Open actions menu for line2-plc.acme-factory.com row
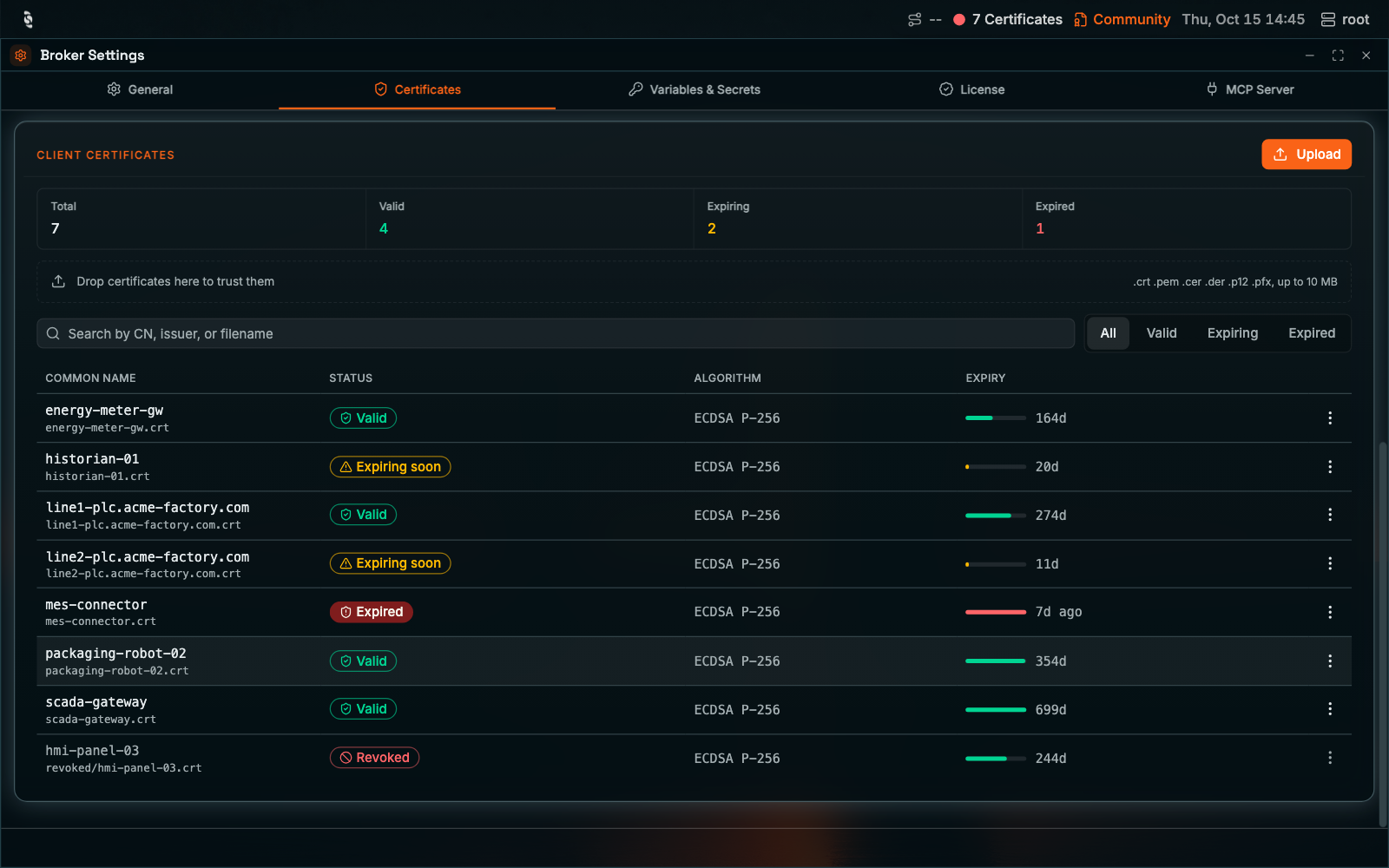Screen dimensions: 1389x868 [1329, 563]
